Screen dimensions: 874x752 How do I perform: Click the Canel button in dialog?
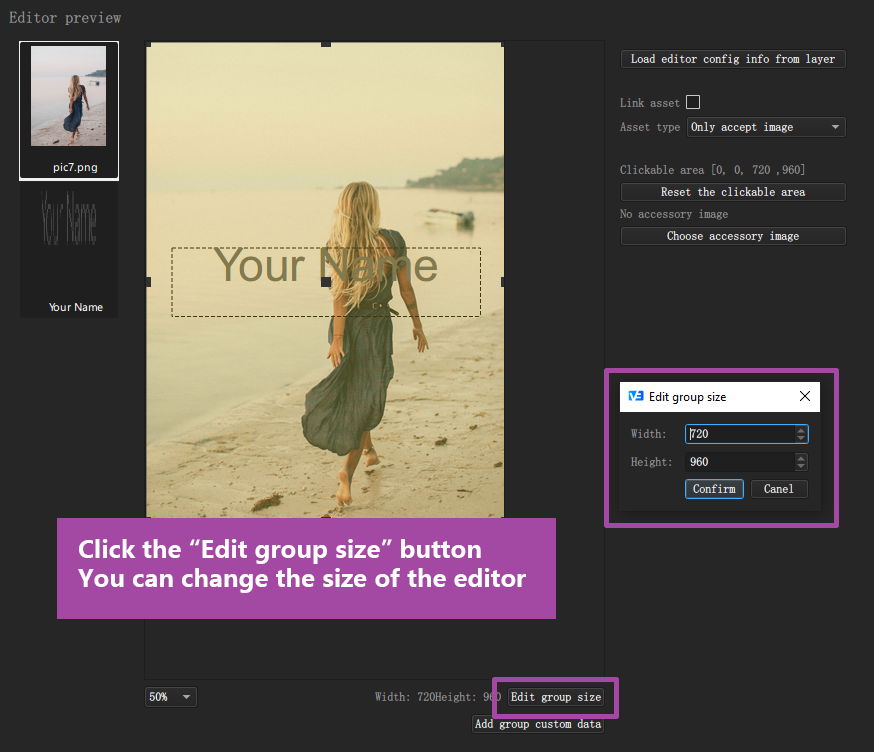[779, 489]
